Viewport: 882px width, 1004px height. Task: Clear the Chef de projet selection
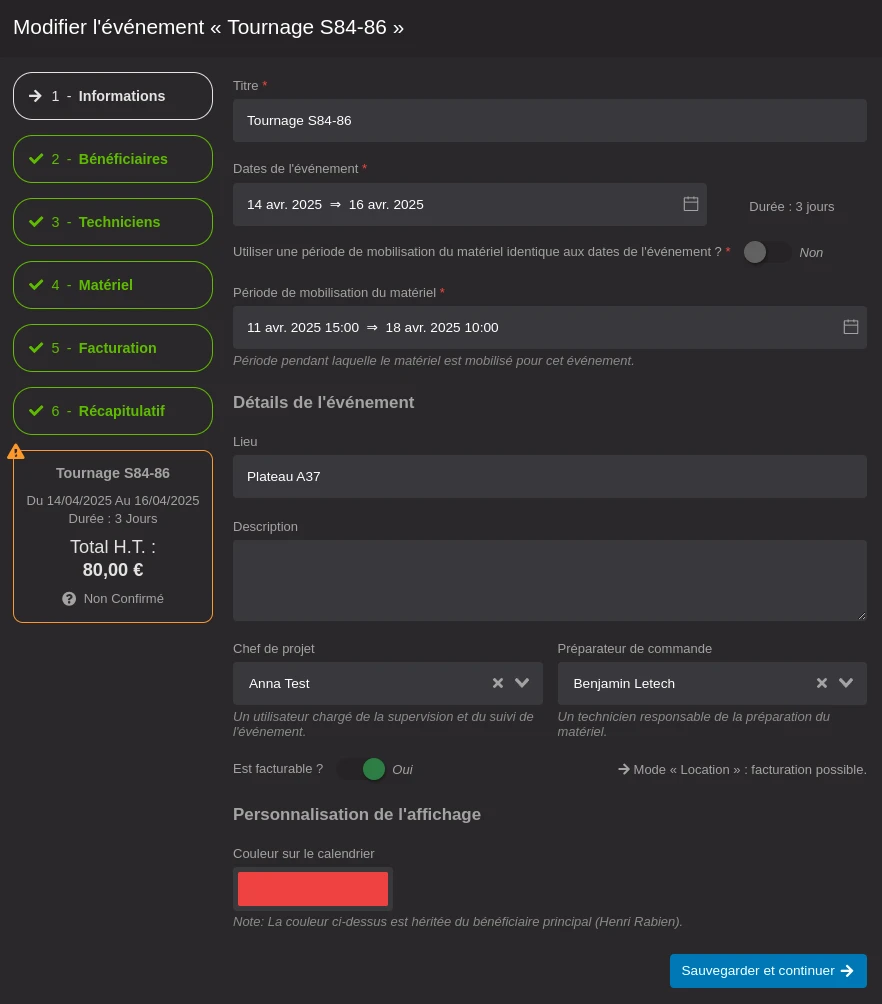tap(498, 683)
